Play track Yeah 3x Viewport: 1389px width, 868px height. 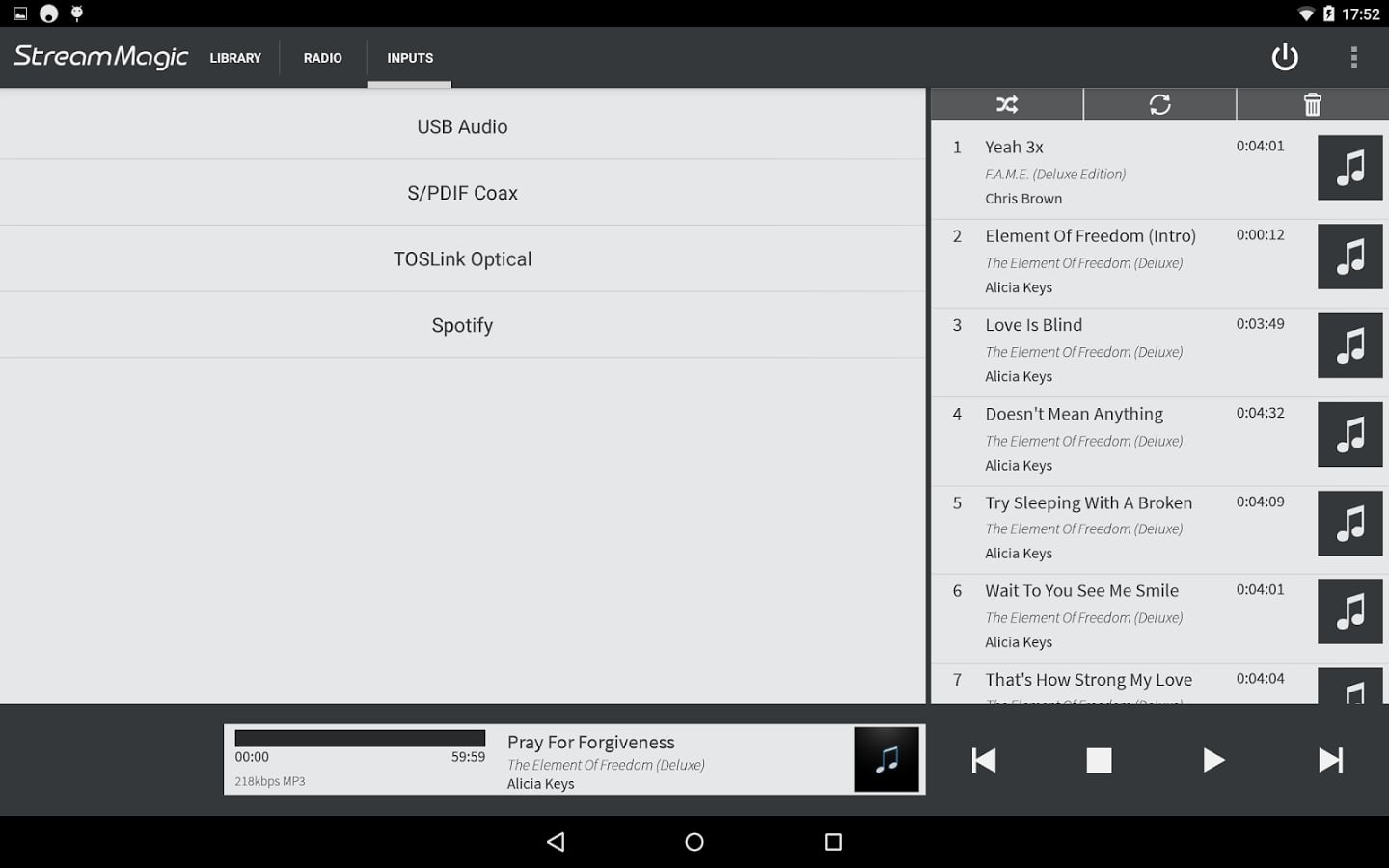[1159, 172]
